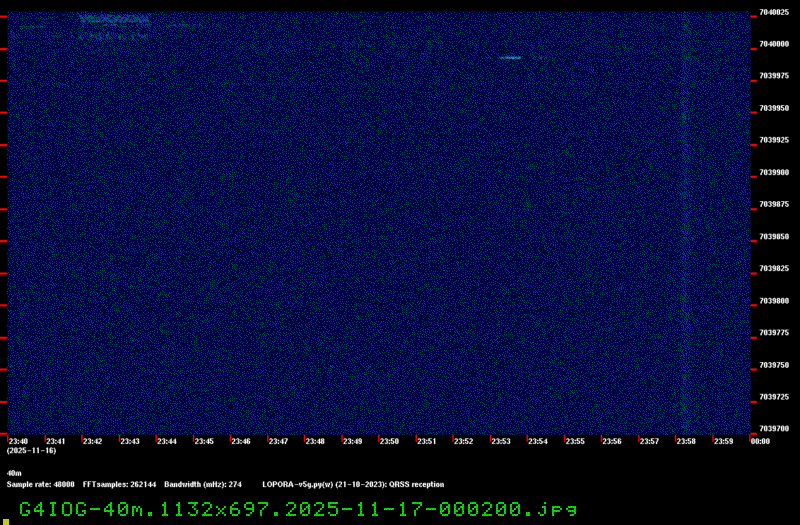Screen dimensions: 800x525
Task: Pick the 23:56 time axis label
Action: point(612,441)
